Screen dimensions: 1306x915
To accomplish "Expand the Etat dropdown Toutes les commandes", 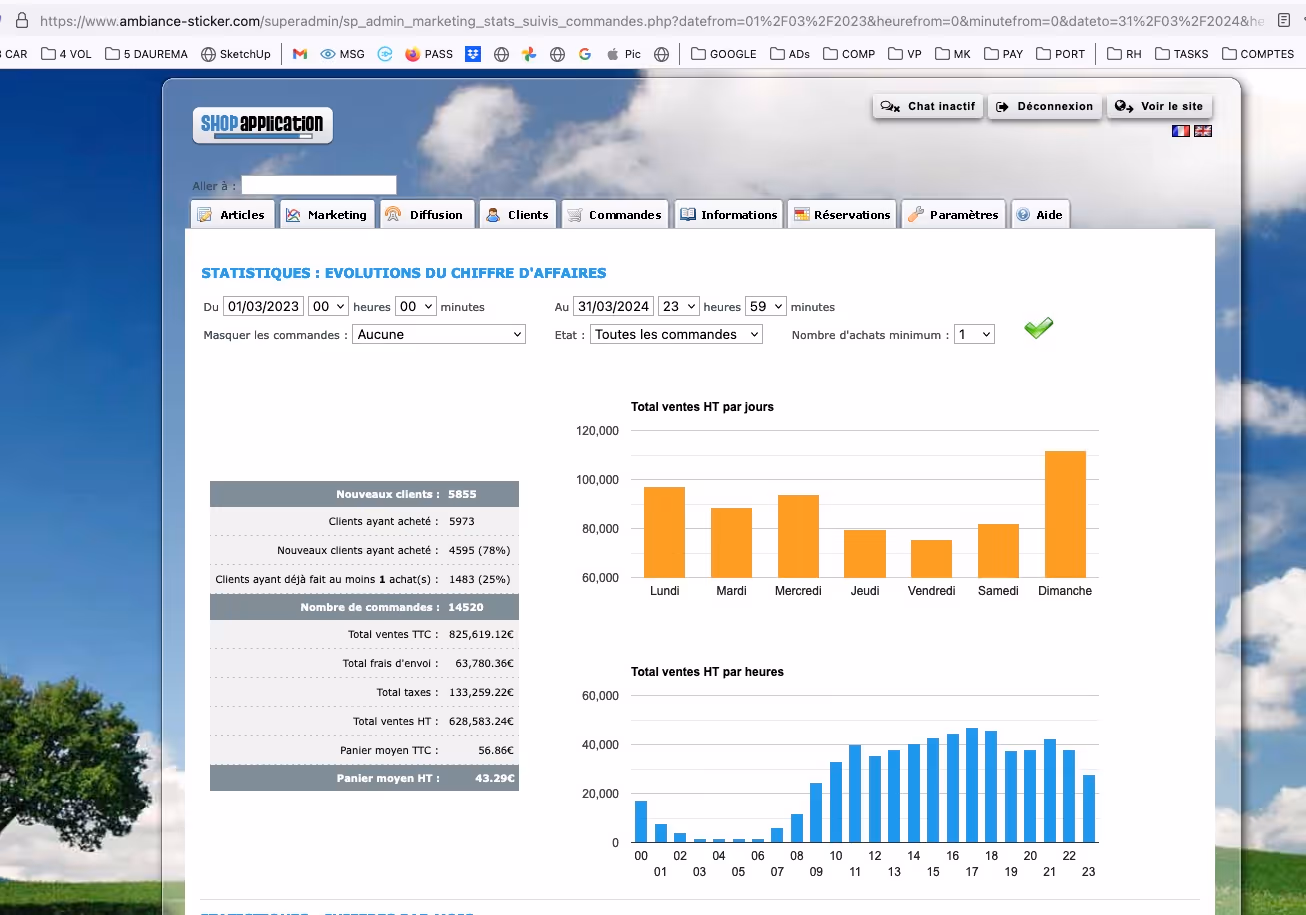I will [676, 334].
